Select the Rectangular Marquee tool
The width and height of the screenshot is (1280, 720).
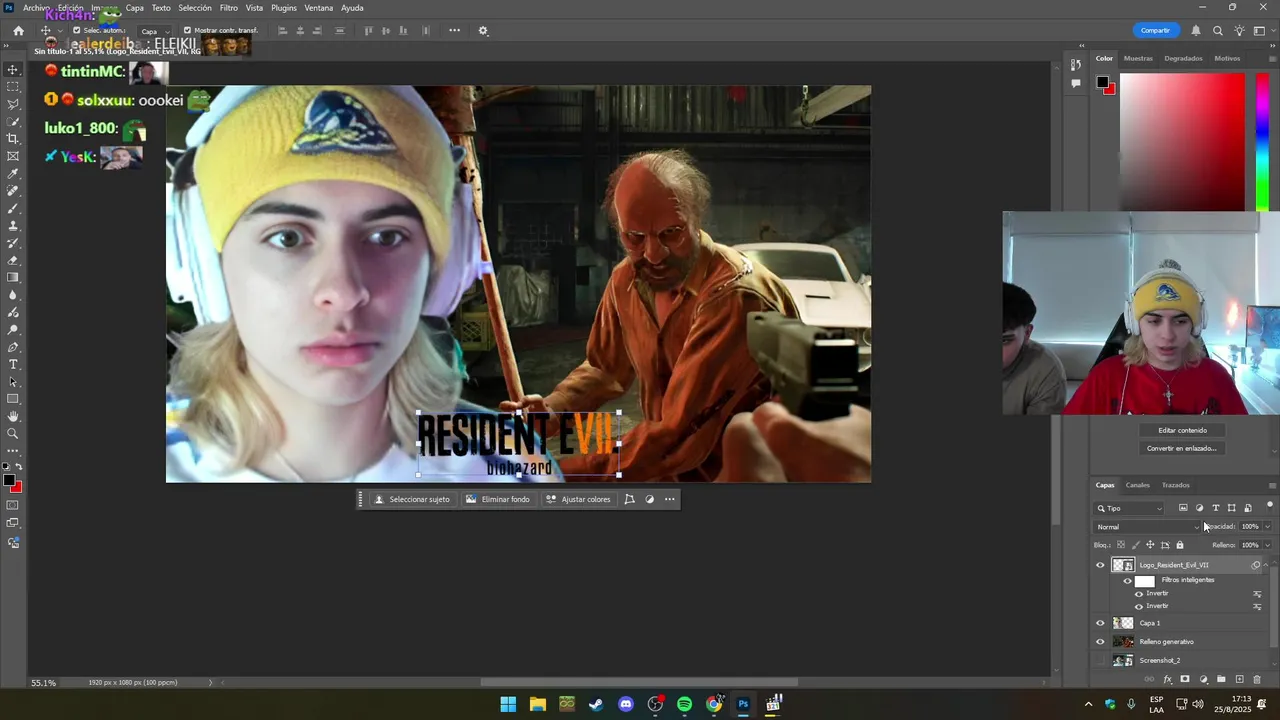(x=13, y=87)
